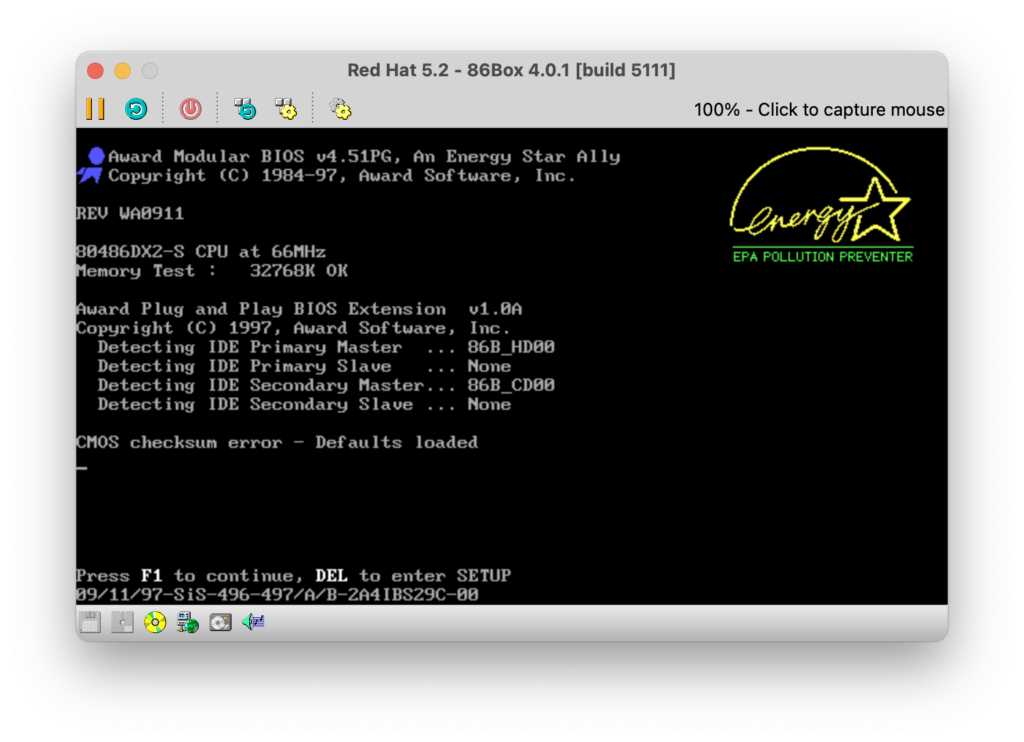Send Ctrl+Alt+Esc to the guest
The image size is (1024, 742).
click(x=286, y=109)
